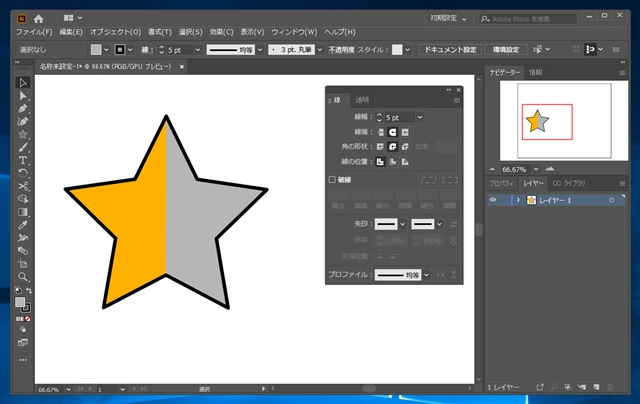This screenshot has width=640, height=404.
Task: Select the Type tool
Action: point(23,160)
